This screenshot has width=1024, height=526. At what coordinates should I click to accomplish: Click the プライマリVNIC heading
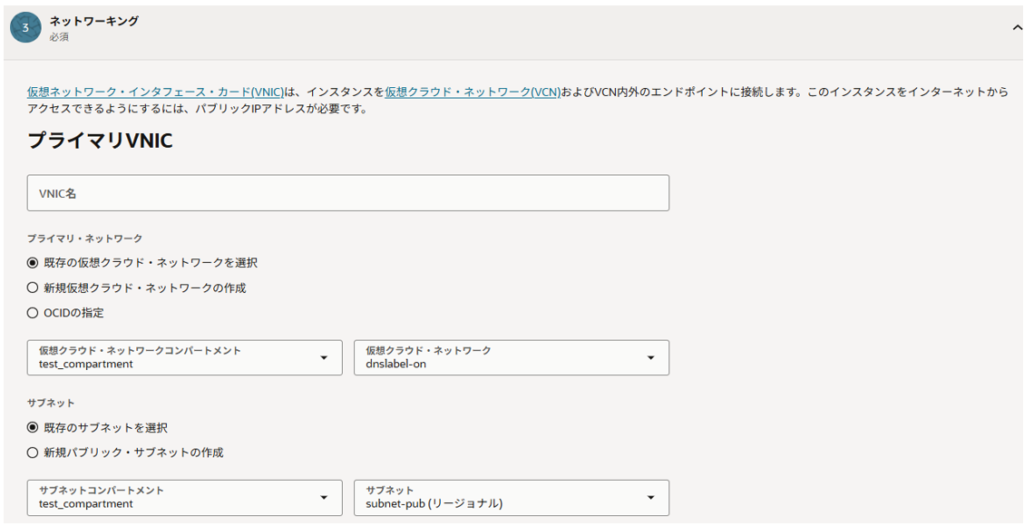tap(100, 141)
